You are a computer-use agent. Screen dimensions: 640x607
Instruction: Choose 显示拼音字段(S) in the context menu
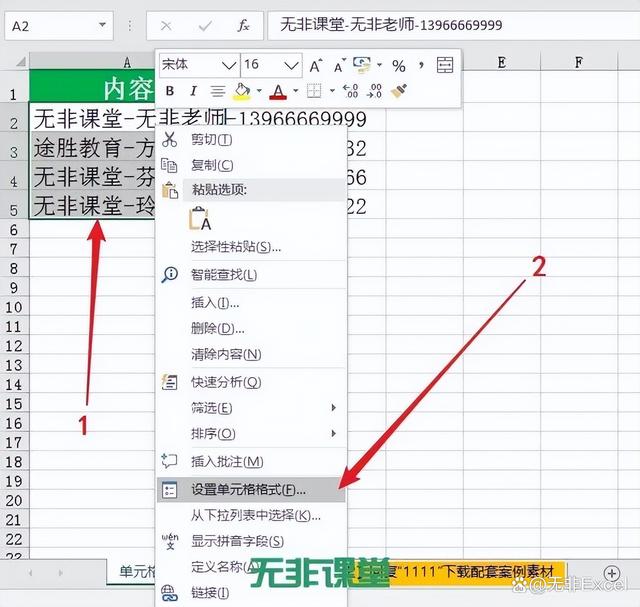point(251,541)
